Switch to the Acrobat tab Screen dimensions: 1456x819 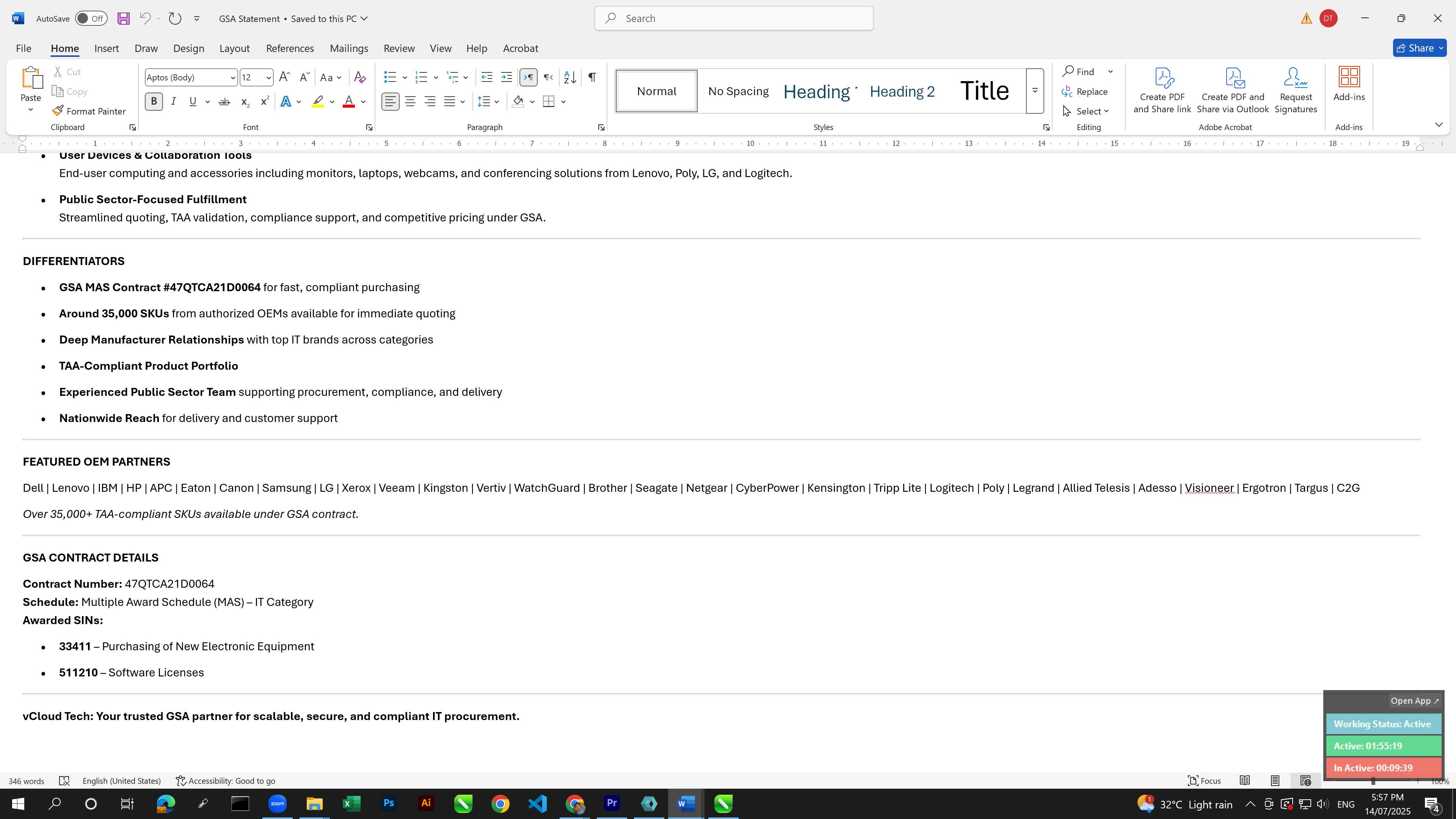click(x=521, y=49)
